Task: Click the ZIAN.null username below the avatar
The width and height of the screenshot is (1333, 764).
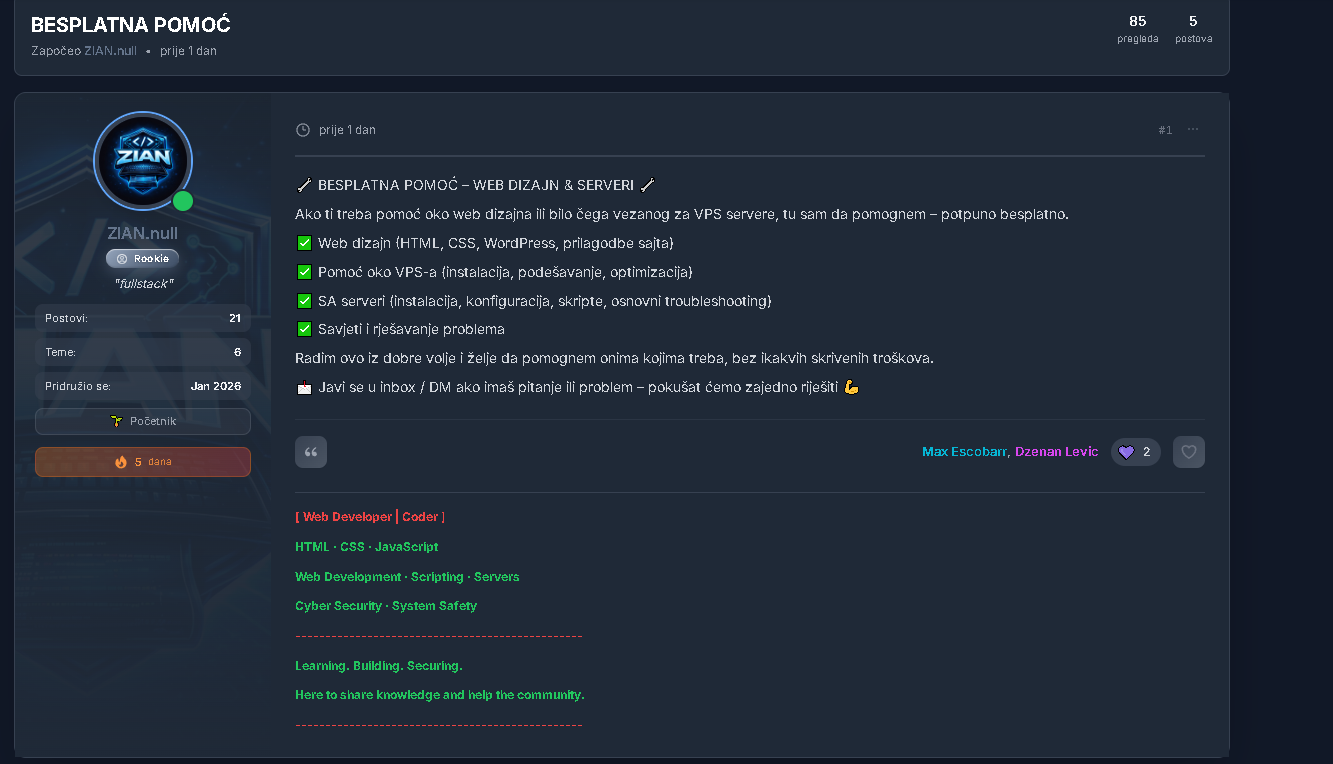Action: point(143,234)
